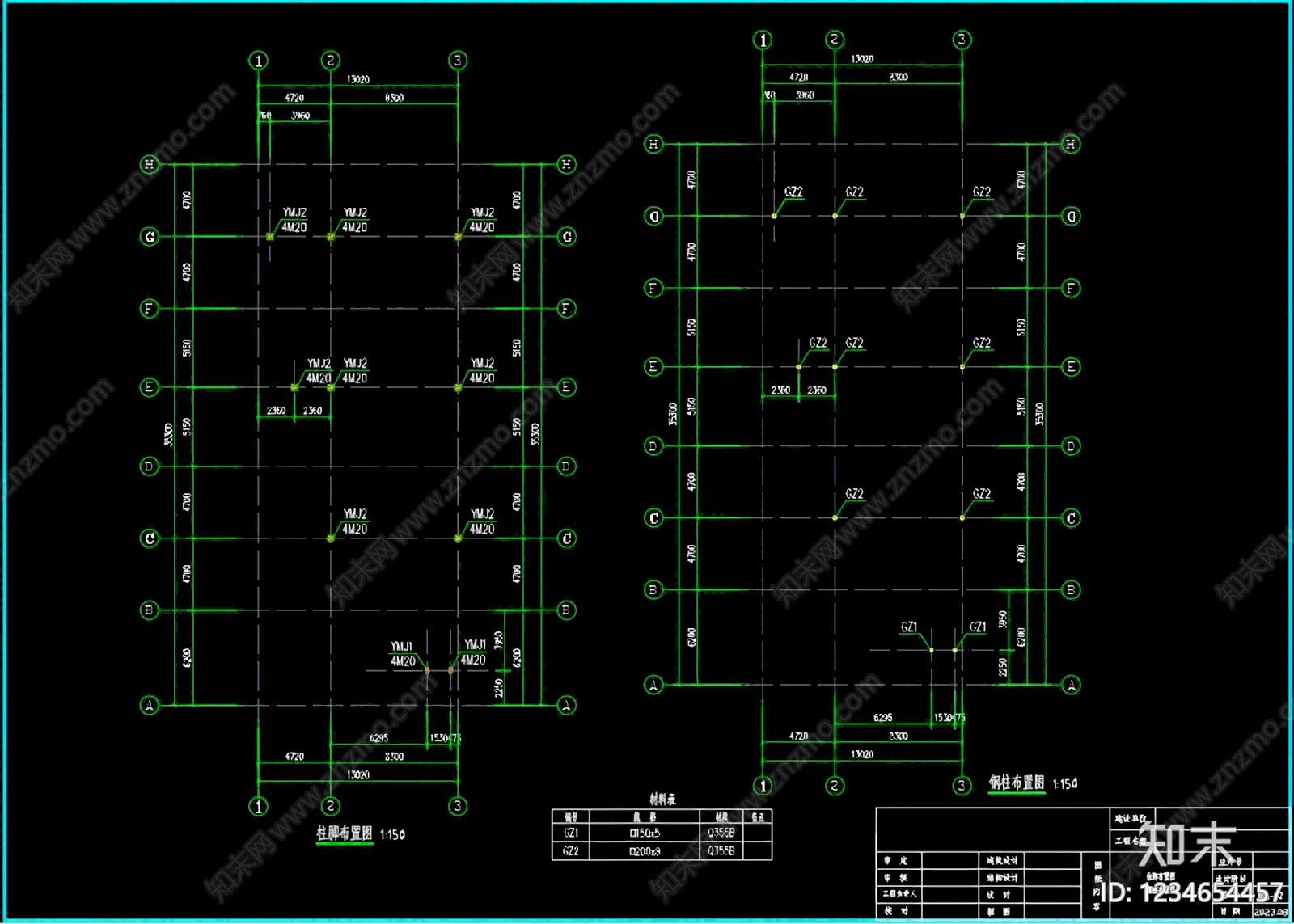
Task: Select the 1:150 scale beside 钢柱布置图
Action: pyautogui.click(x=1065, y=784)
